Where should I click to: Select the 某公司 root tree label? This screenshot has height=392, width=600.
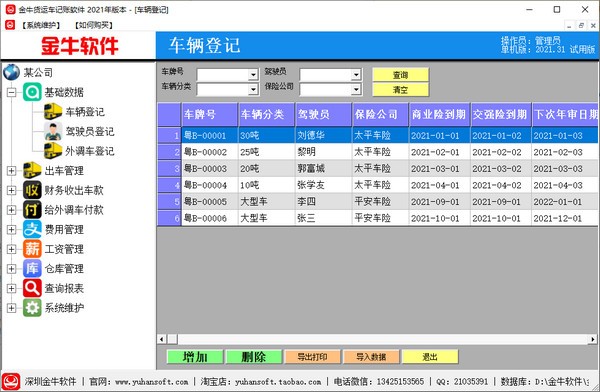[38, 72]
